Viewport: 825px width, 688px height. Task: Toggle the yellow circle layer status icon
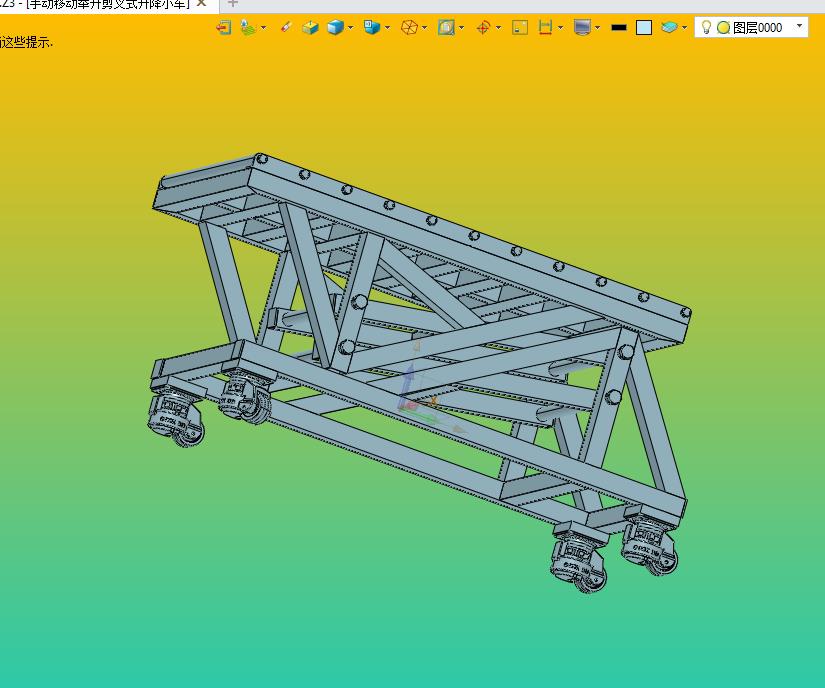click(x=723, y=28)
